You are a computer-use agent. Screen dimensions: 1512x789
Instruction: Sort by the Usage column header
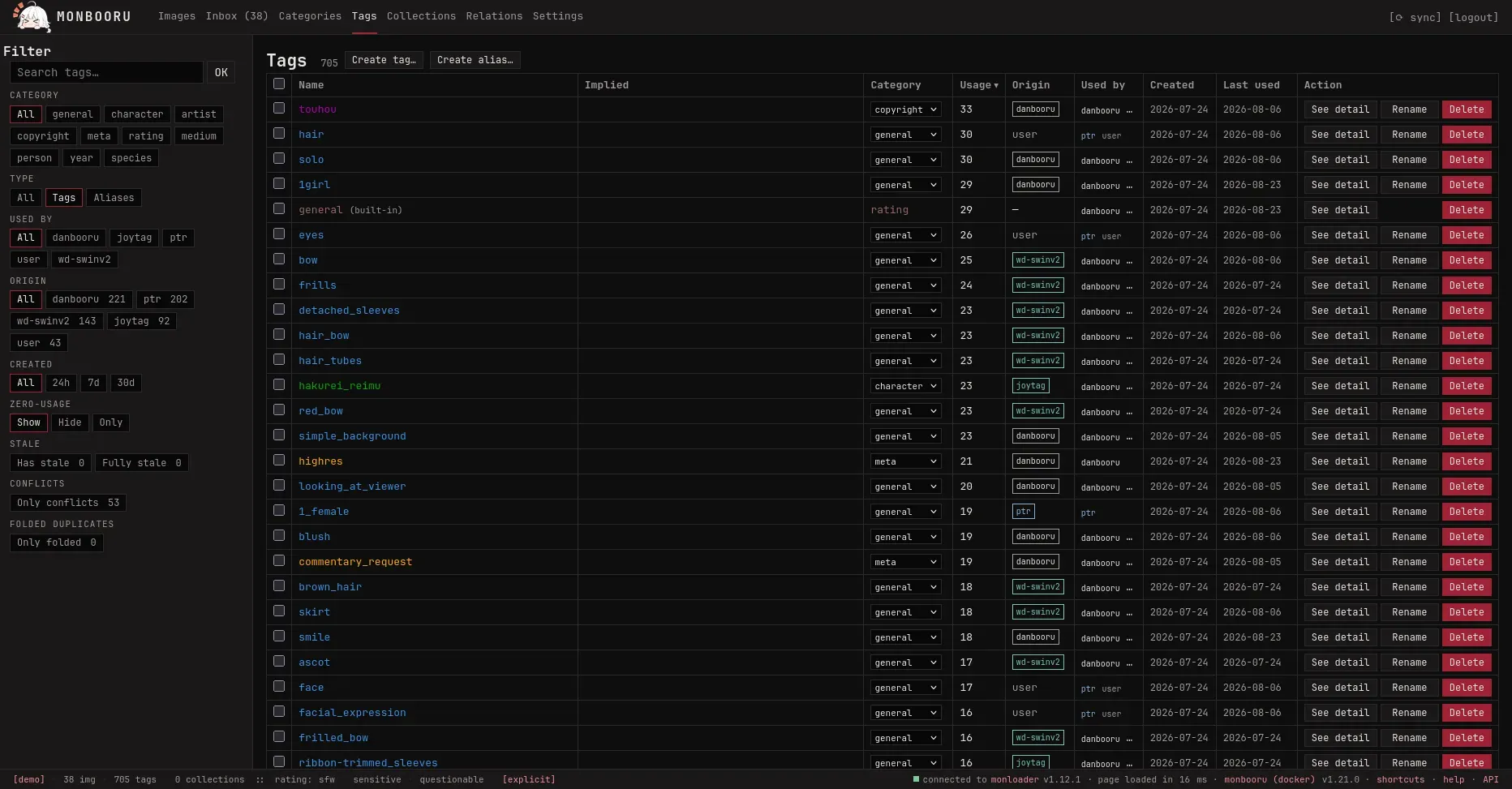tap(979, 85)
